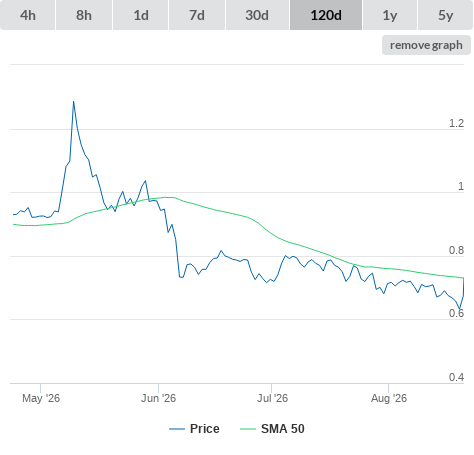This screenshot has width=474, height=455.
Task: Toggle the Price series legend label
Action: 205,429
